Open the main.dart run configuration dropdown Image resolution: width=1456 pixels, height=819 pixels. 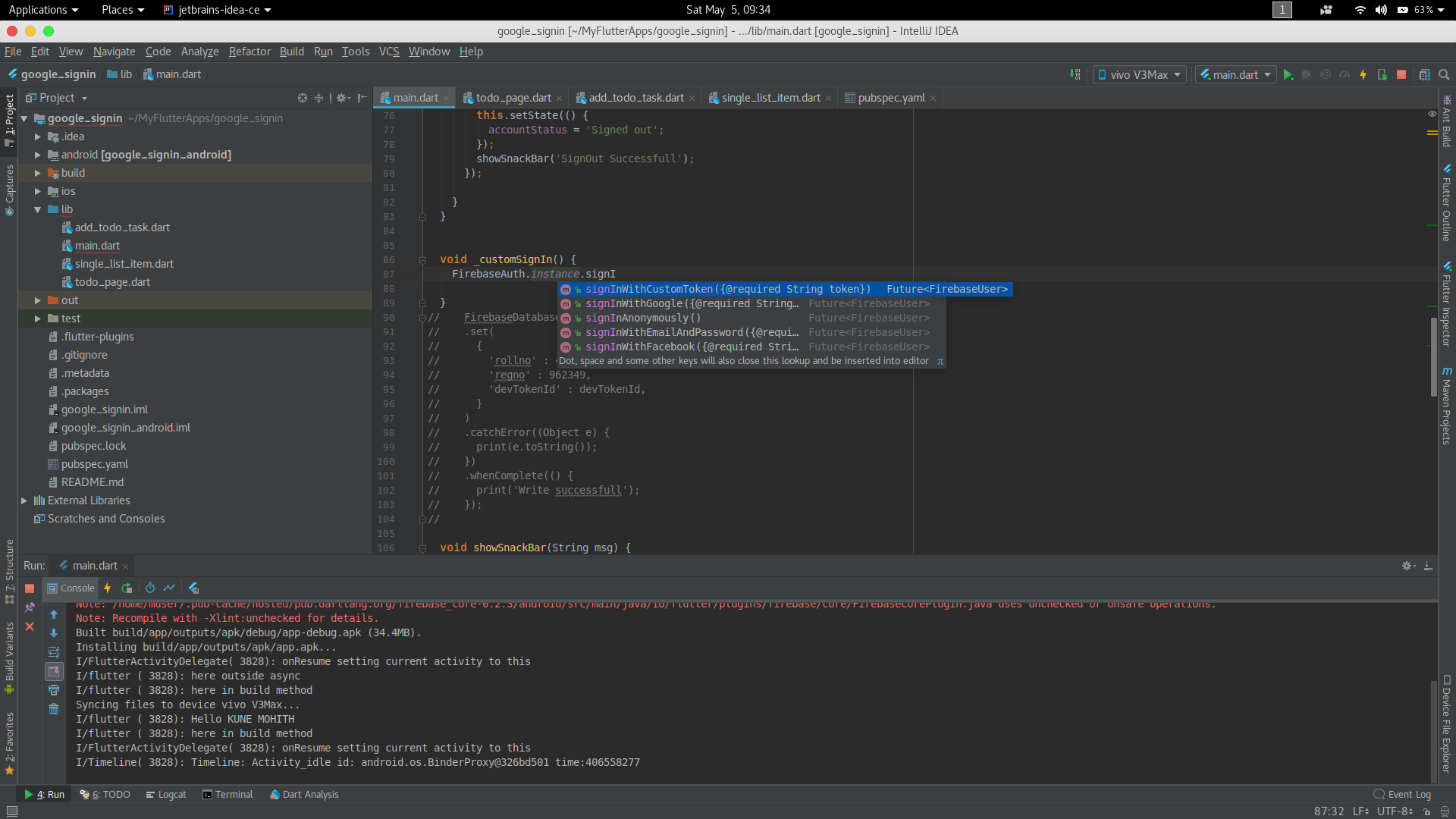[1235, 74]
